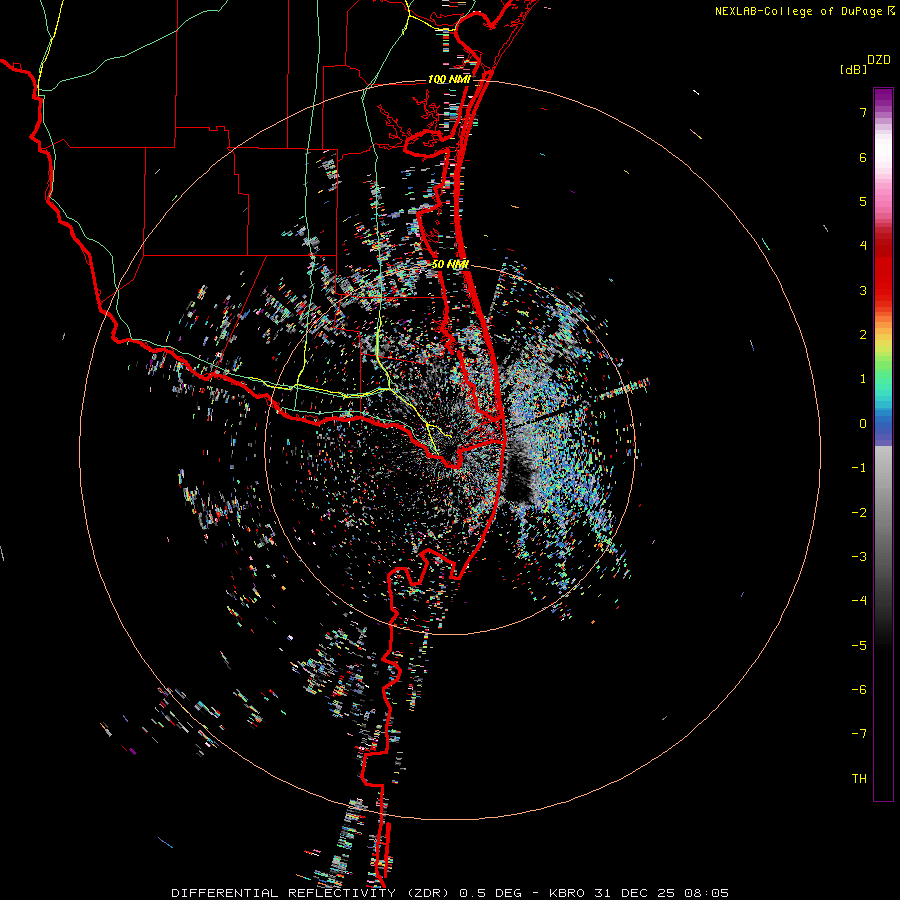Click the -3 value on the color scale
This screenshot has height=900, width=900.
coord(859,557)
